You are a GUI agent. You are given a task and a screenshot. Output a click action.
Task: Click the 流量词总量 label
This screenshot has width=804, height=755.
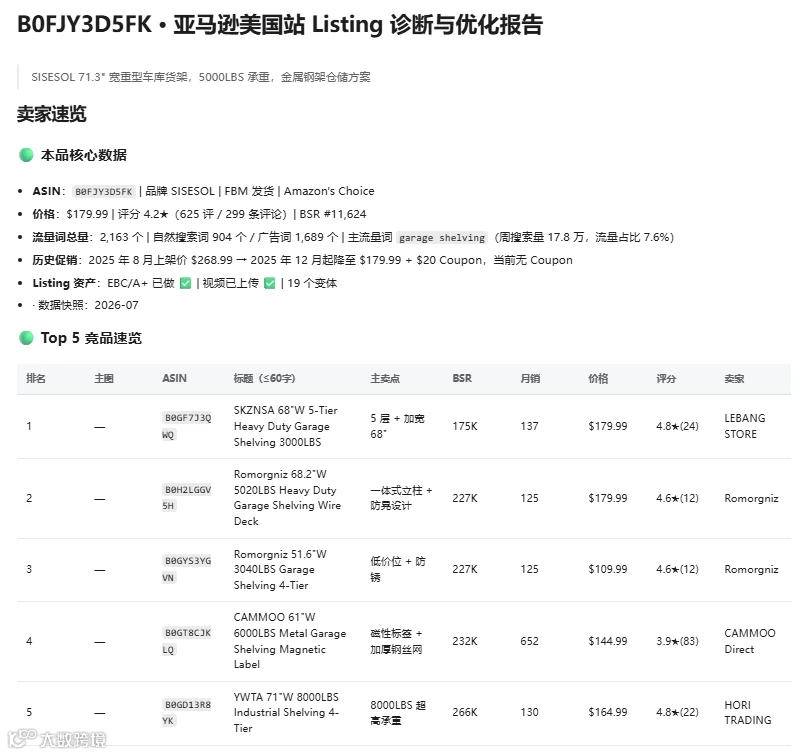coord(61,237)
